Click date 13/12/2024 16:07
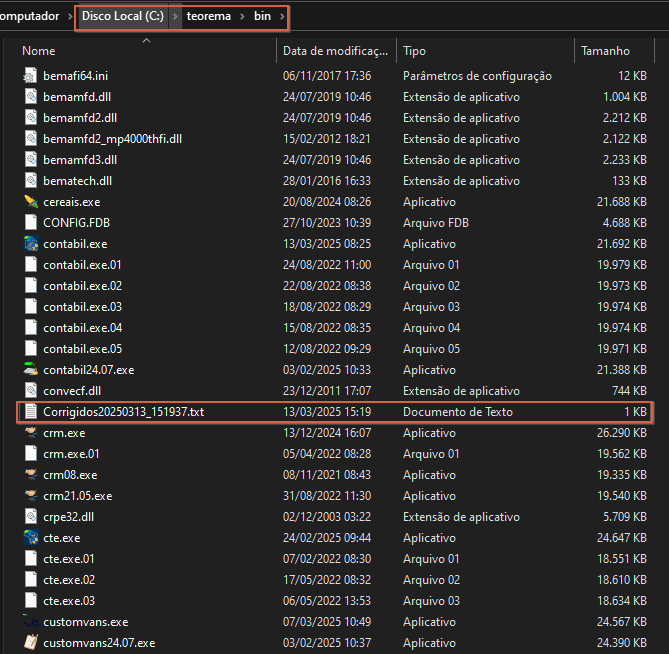Image resolution: width=669 pixels, height=654 pixels. click(327, 433)
